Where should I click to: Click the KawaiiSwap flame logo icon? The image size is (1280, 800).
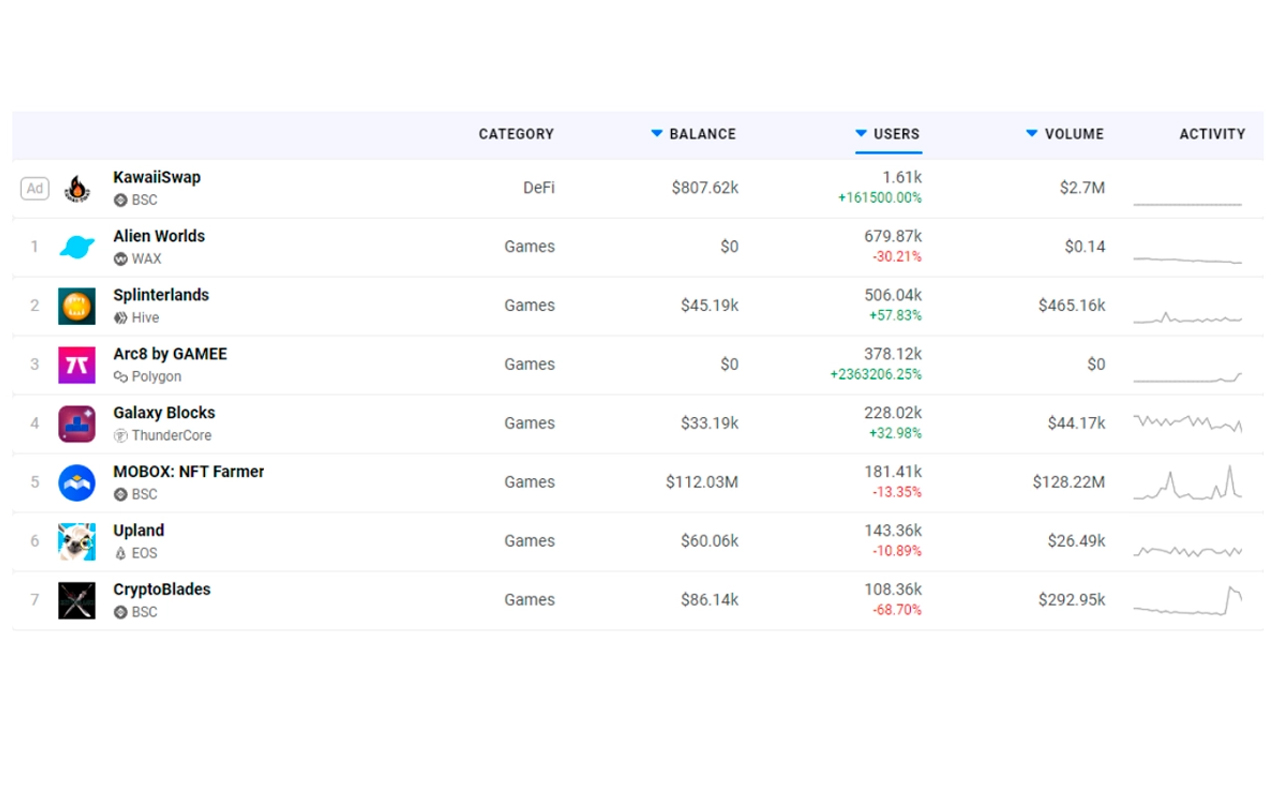point(77,188)
